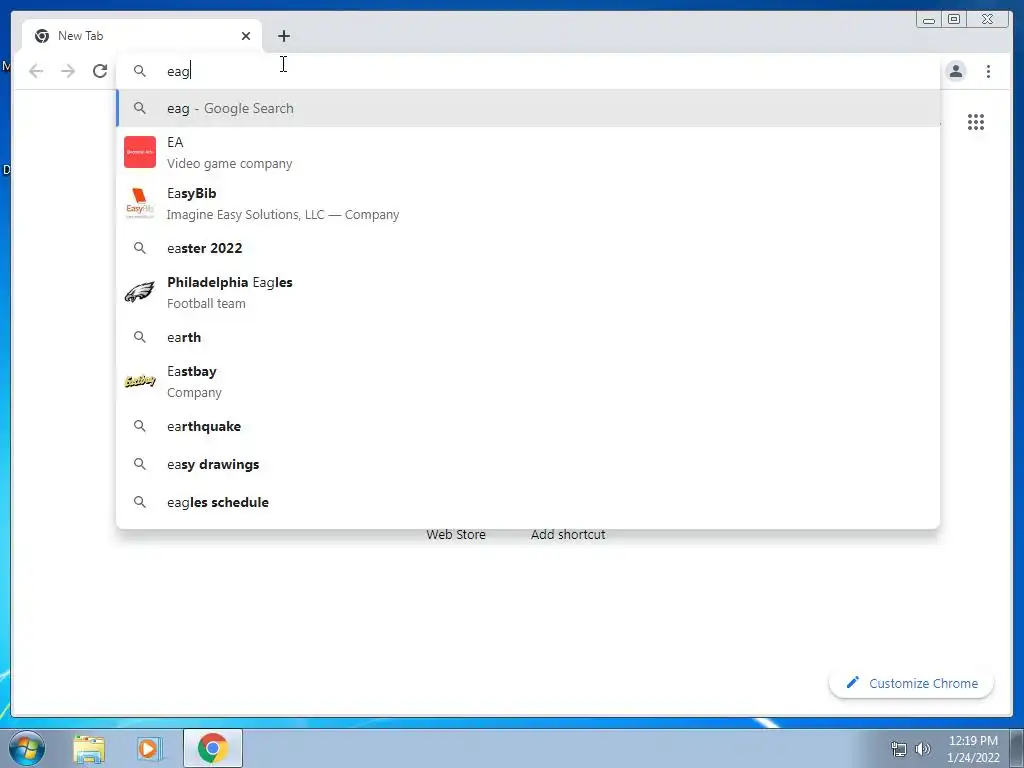1024x768 pixels.
Task: Open the Web Store shortcut
Action: click(x=456, y=534)
